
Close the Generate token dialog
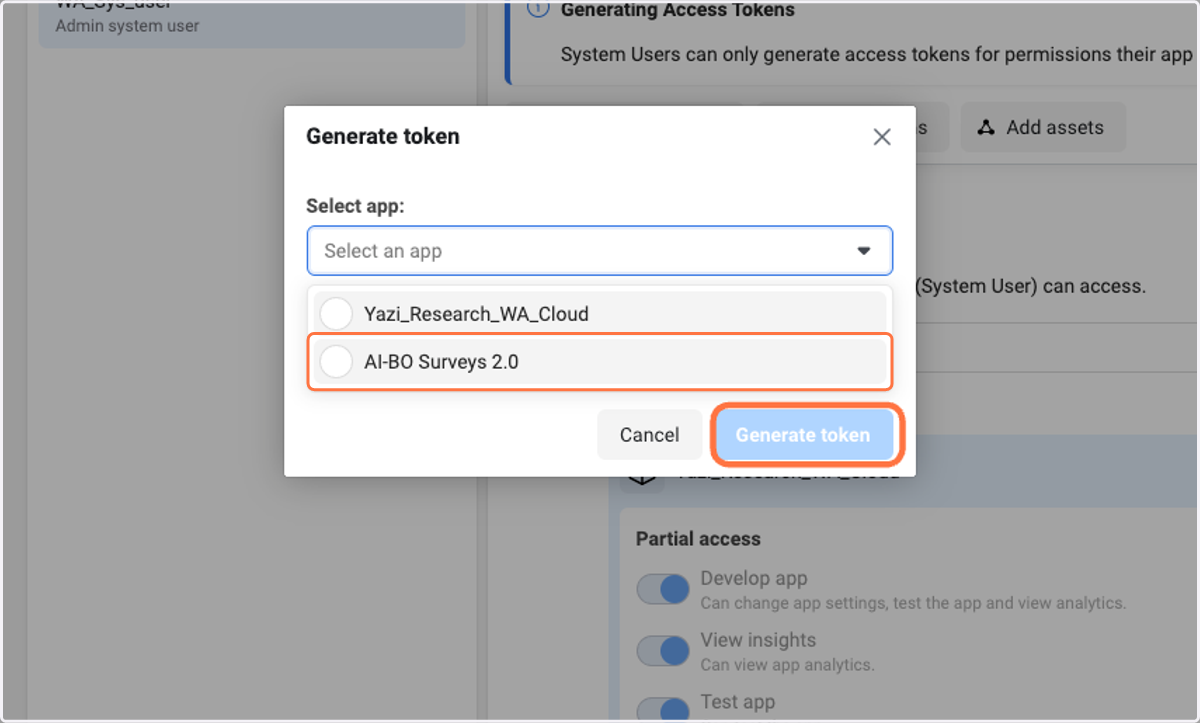881,137
